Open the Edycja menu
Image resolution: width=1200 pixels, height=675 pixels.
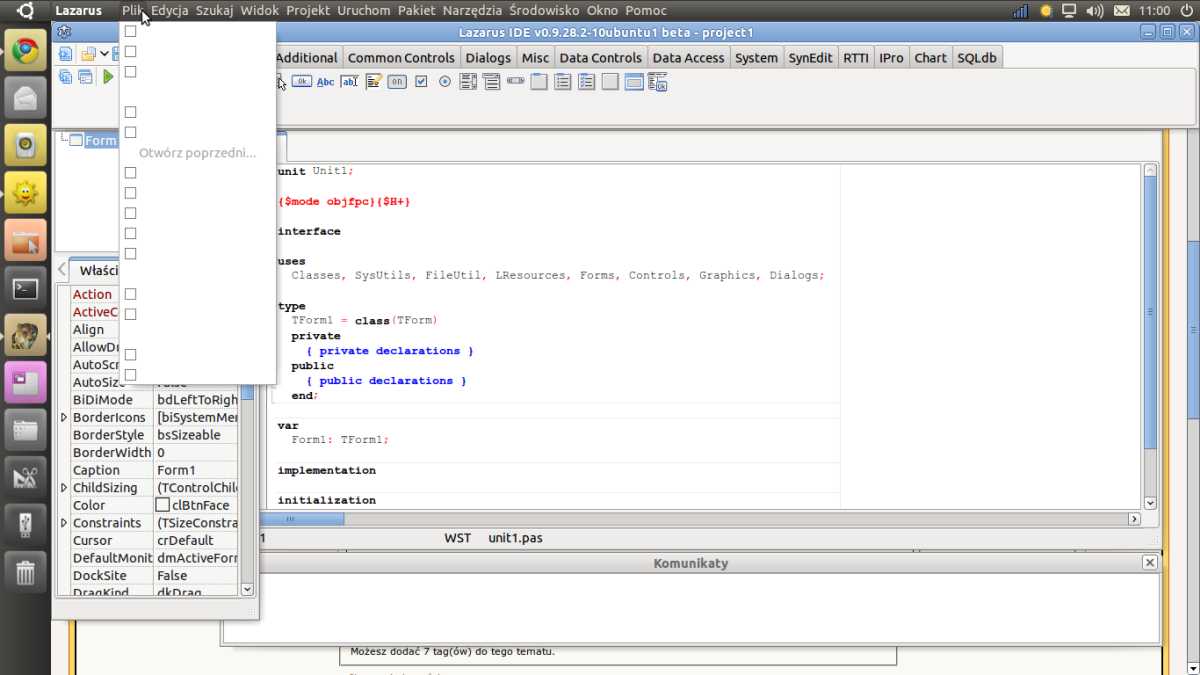click(170, 11)
